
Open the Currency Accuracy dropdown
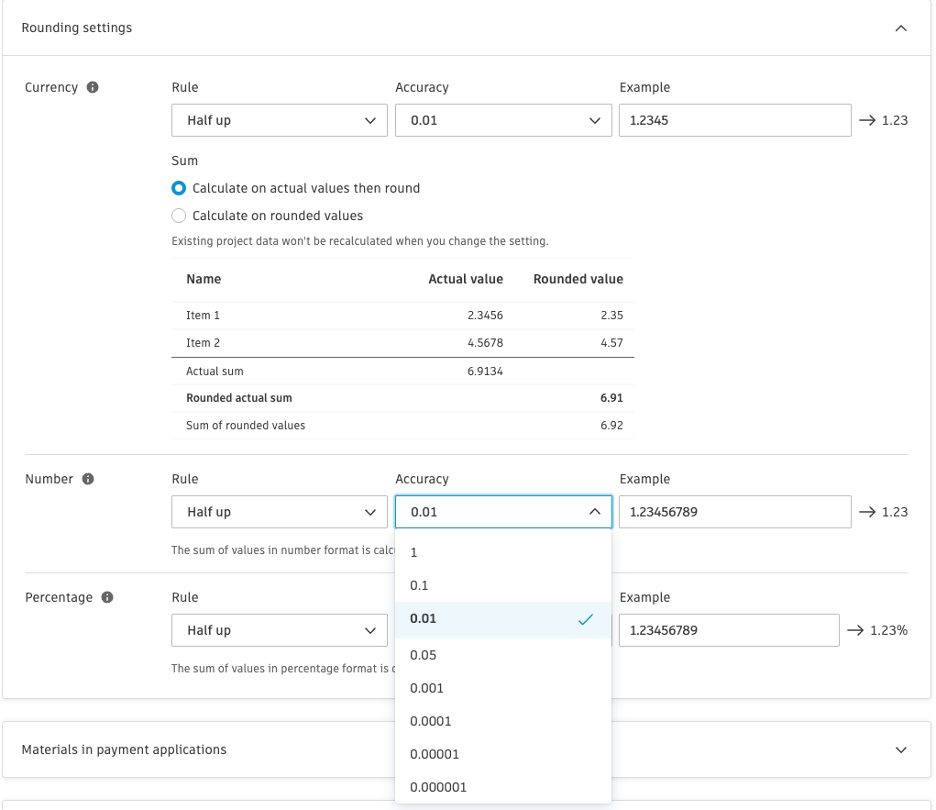tap(502, 120)
